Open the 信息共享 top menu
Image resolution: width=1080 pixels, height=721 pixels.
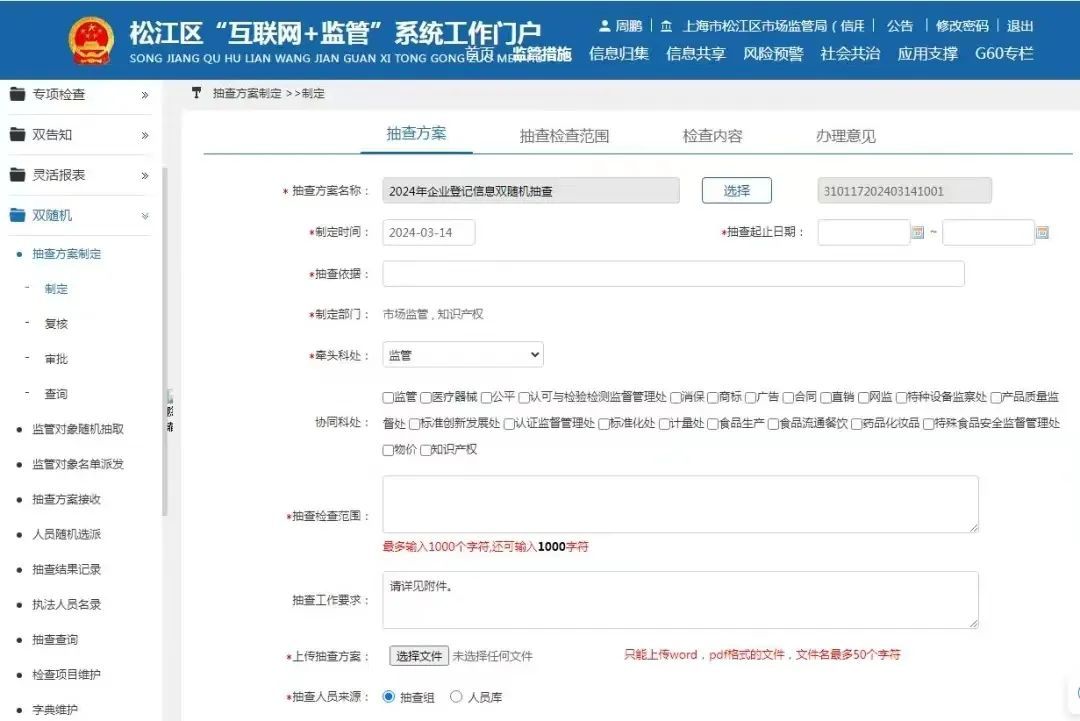[x=696, y=54]
